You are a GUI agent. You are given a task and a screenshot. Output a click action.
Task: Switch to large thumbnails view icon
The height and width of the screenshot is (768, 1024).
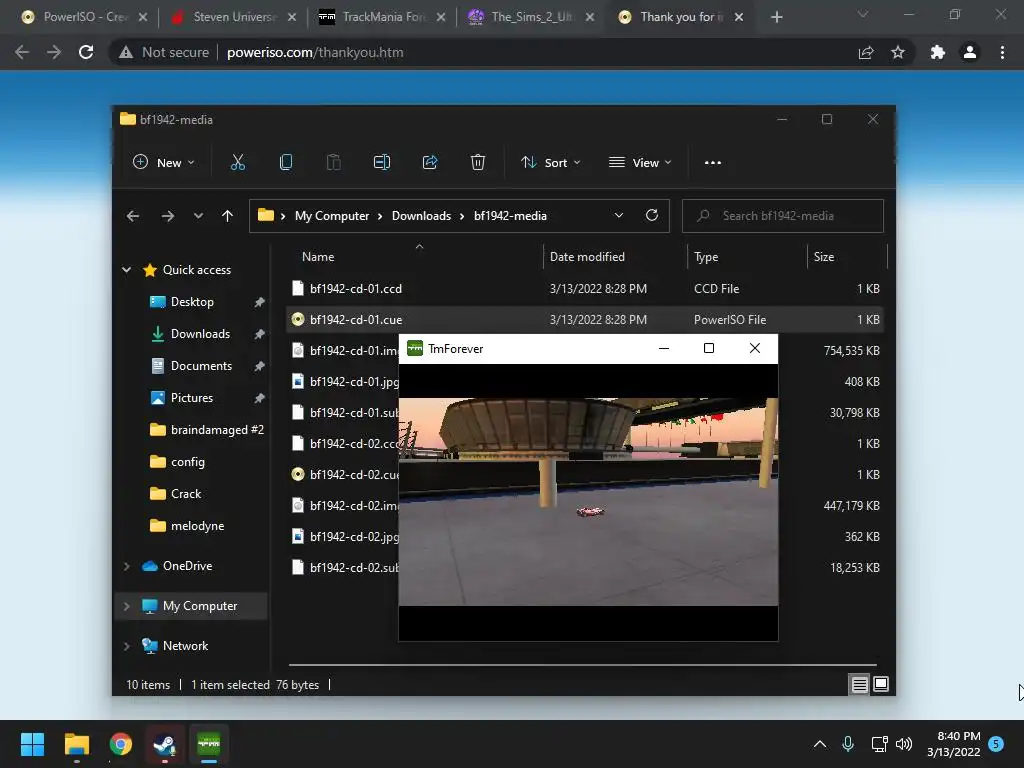tap(881, 684)
